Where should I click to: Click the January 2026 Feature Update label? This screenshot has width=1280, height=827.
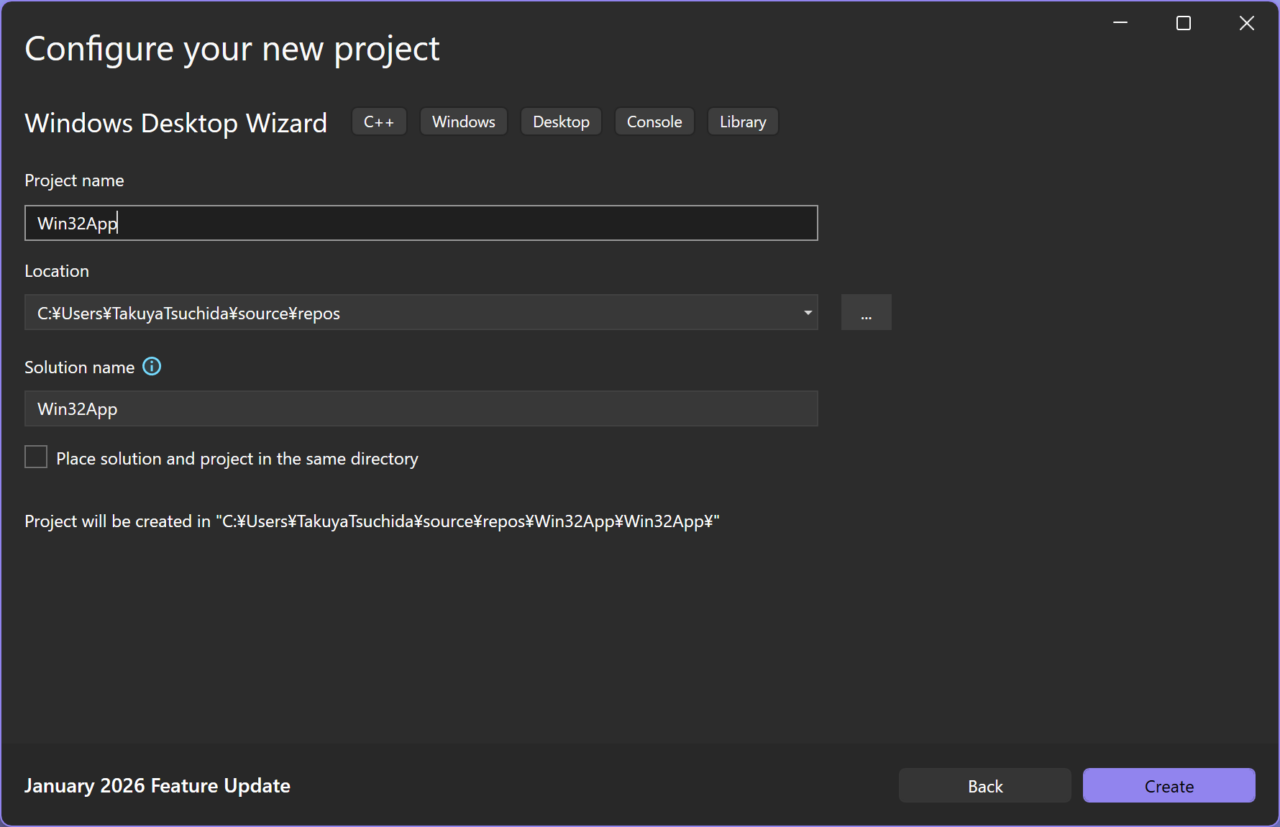click(157, 786)
